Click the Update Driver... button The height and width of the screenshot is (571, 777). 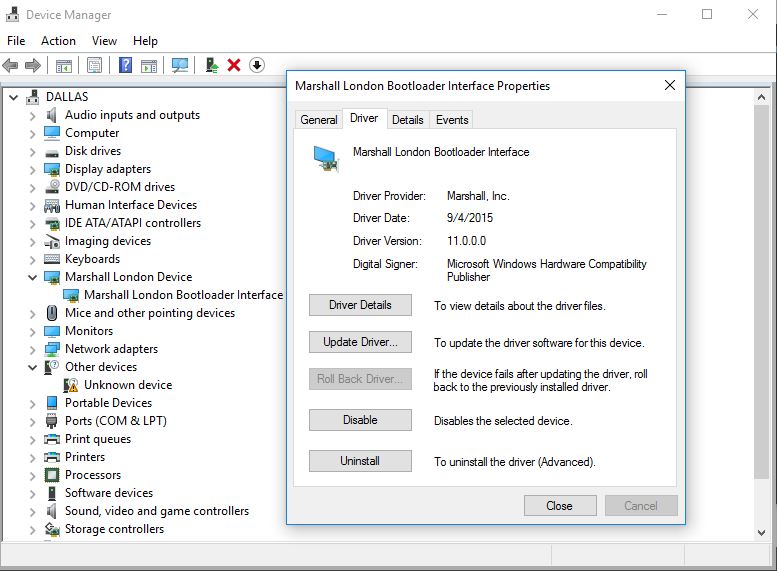click(360, 342)
